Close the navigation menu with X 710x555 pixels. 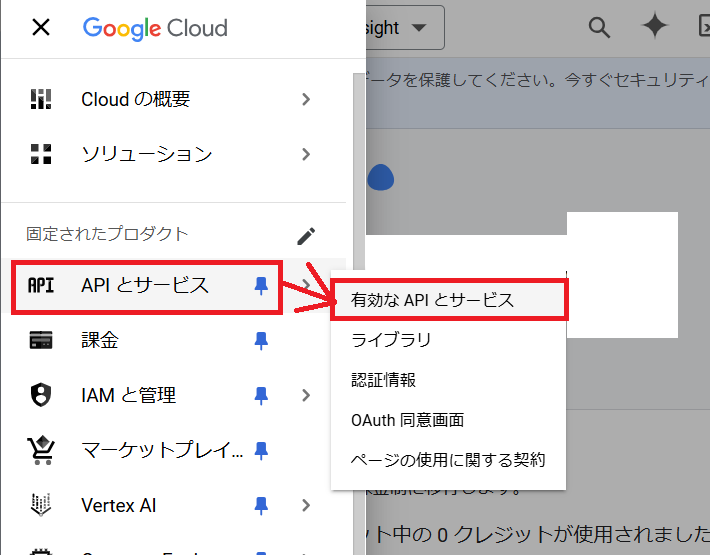click(x=41, y=27)
